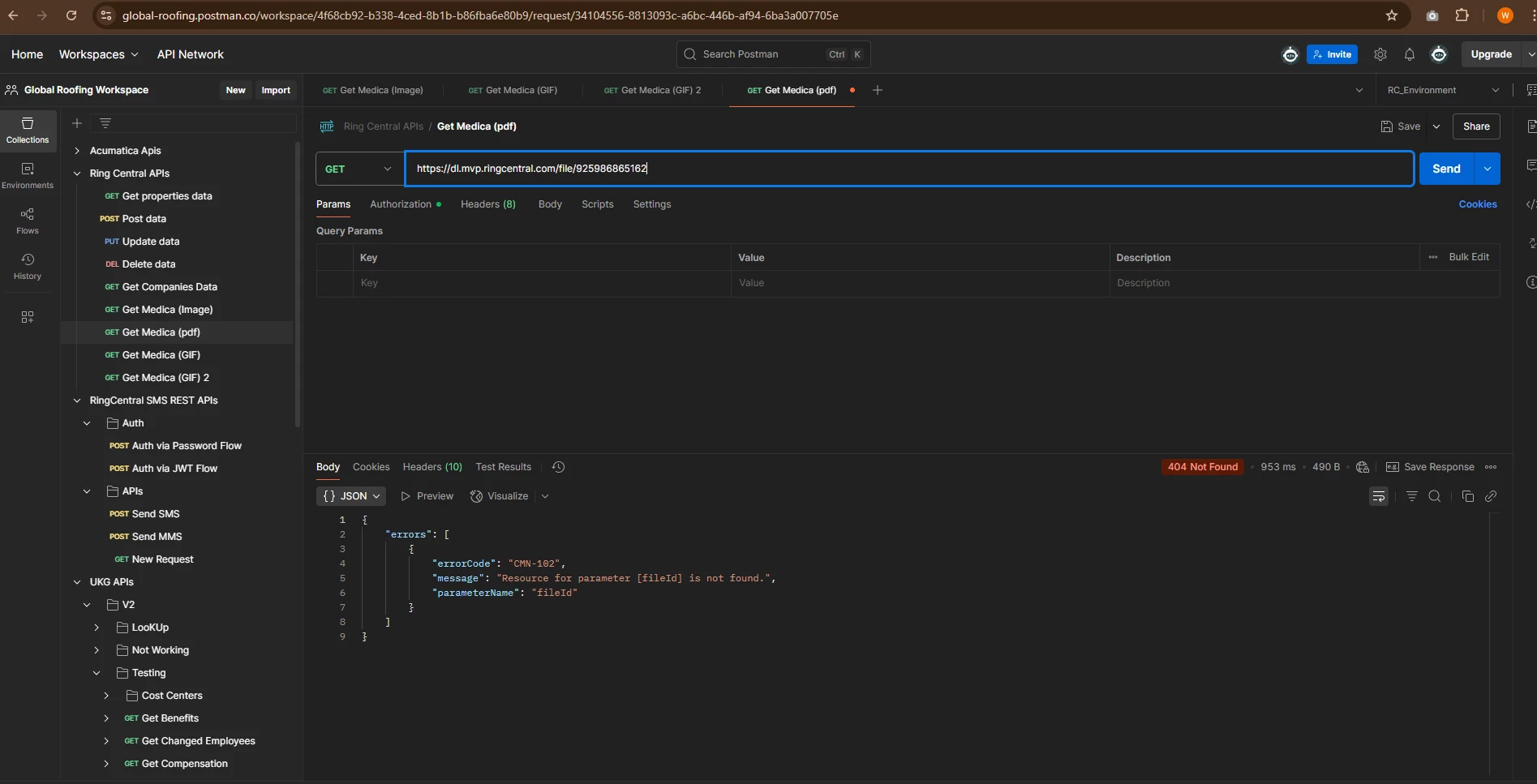The width and height of the screenshot is (1537, 784).
Task: Open the response history clock icon
Action: tap(558, 467)
